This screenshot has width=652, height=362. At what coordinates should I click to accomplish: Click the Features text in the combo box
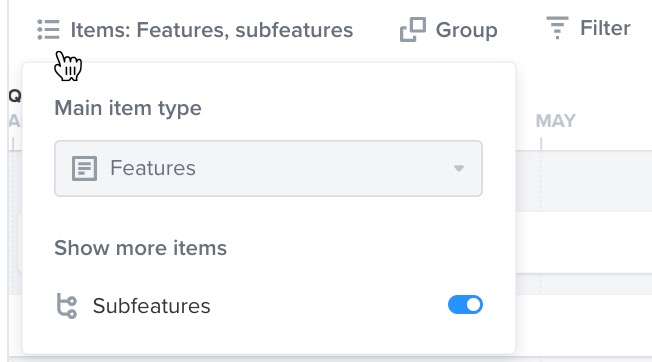pos(153,168)
